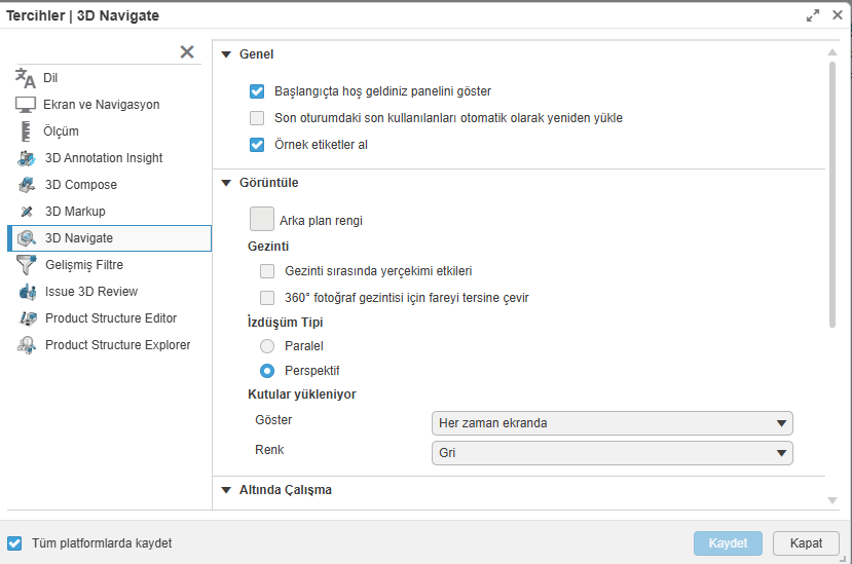Click the settings panel vertical scrollbar thumb
Image resolution: width=852 pixels, height=564 pixels.
832,195
